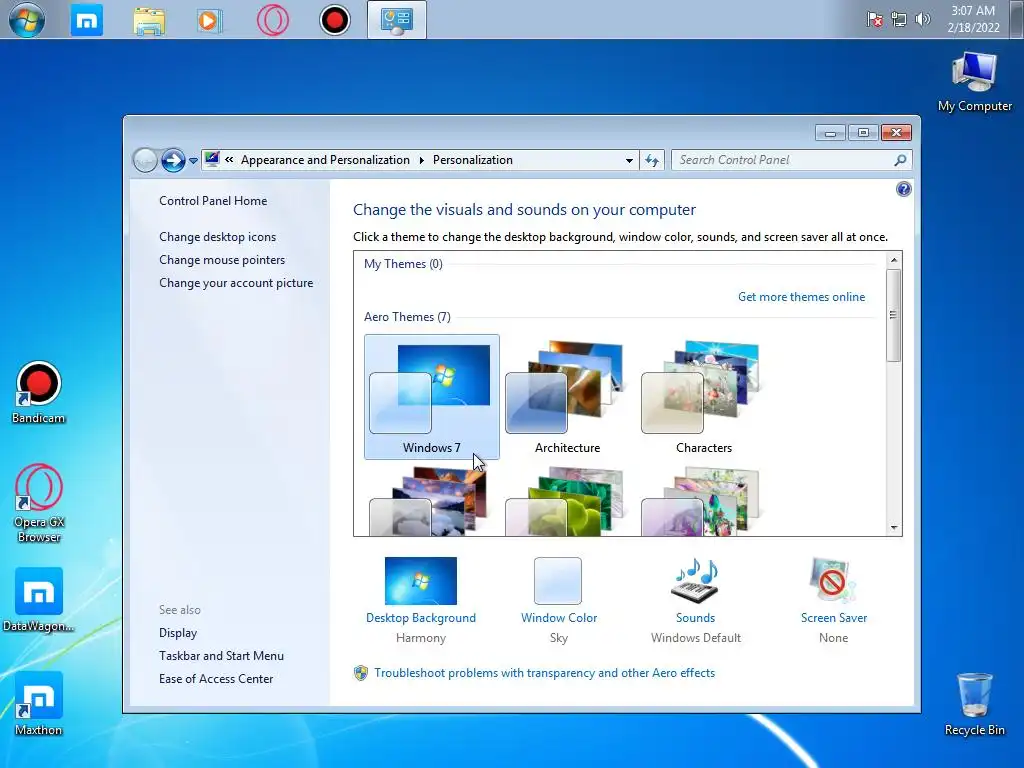Image resolution: width=1024 pixels, height=768 pixels.
Task: Select the green leaves theme in second row
Action: [566, 501]
